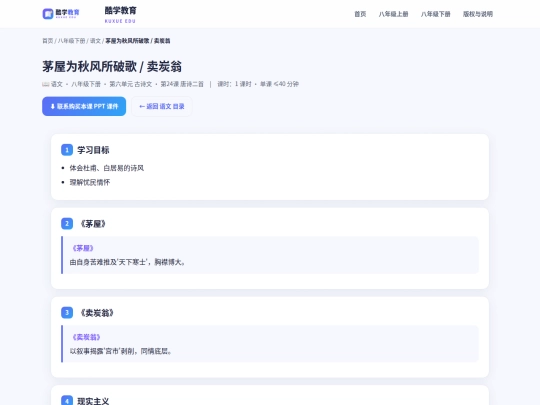Click the number 3 badge beside 《卖炭翁》
The image size is (540, 405).
click(67, 313)
